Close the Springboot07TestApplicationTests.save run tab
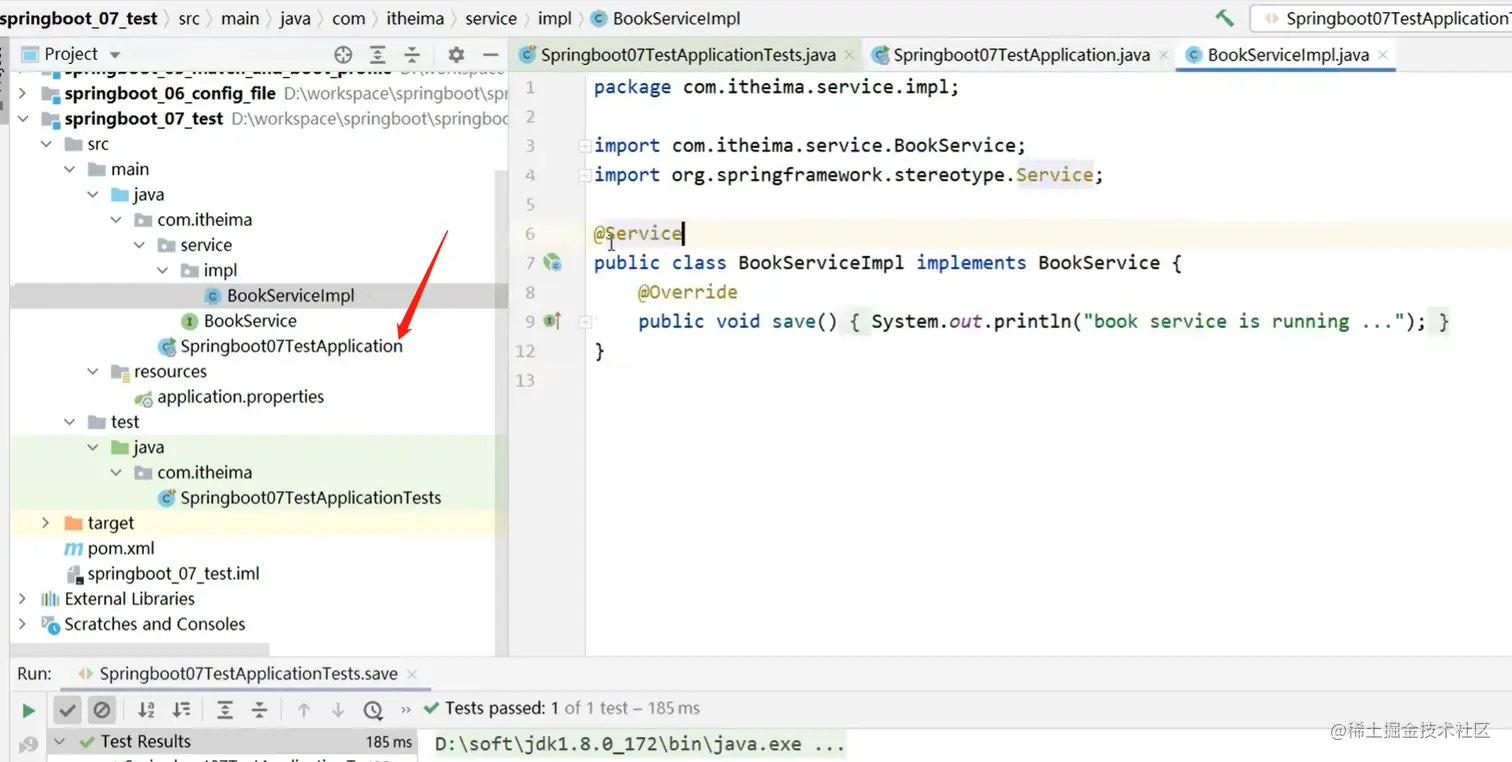This screenshot has height=762, width=1512. pyautogui.click(x=412, y=675)
